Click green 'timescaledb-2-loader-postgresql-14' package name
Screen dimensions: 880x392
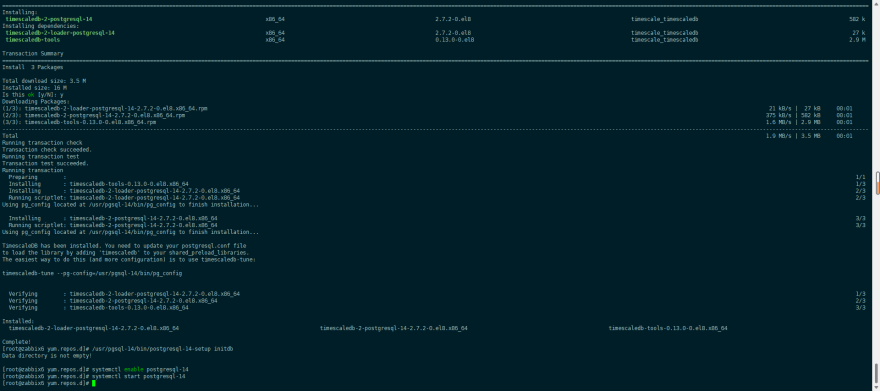pyautogui.click(x=60, y=33)
